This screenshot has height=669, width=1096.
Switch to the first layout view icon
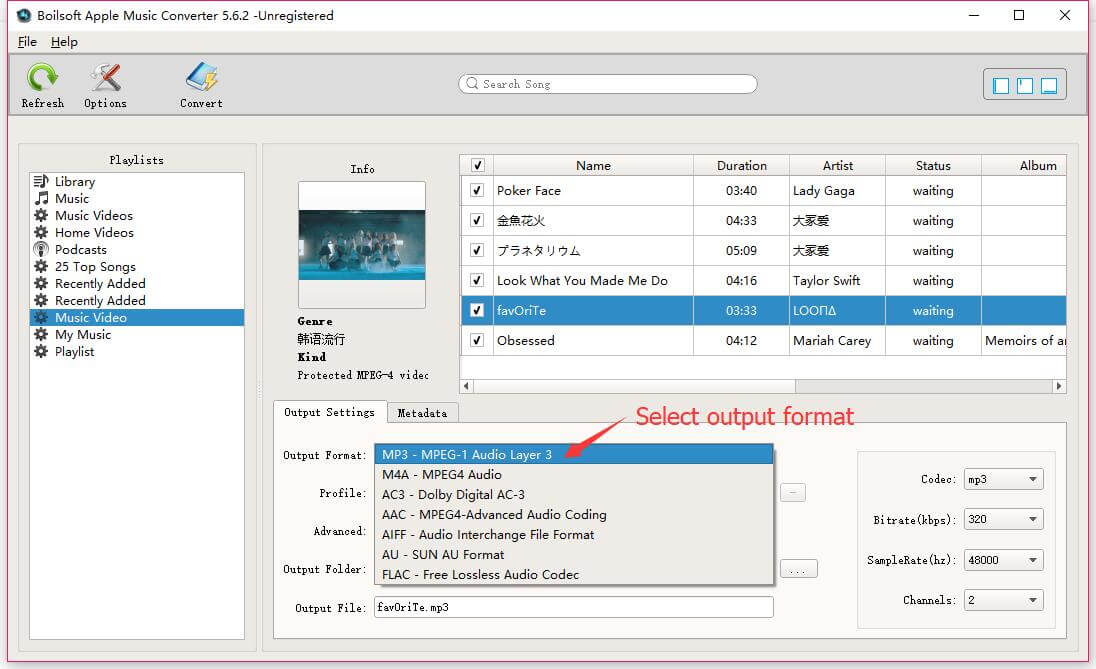click(1001, 85)
